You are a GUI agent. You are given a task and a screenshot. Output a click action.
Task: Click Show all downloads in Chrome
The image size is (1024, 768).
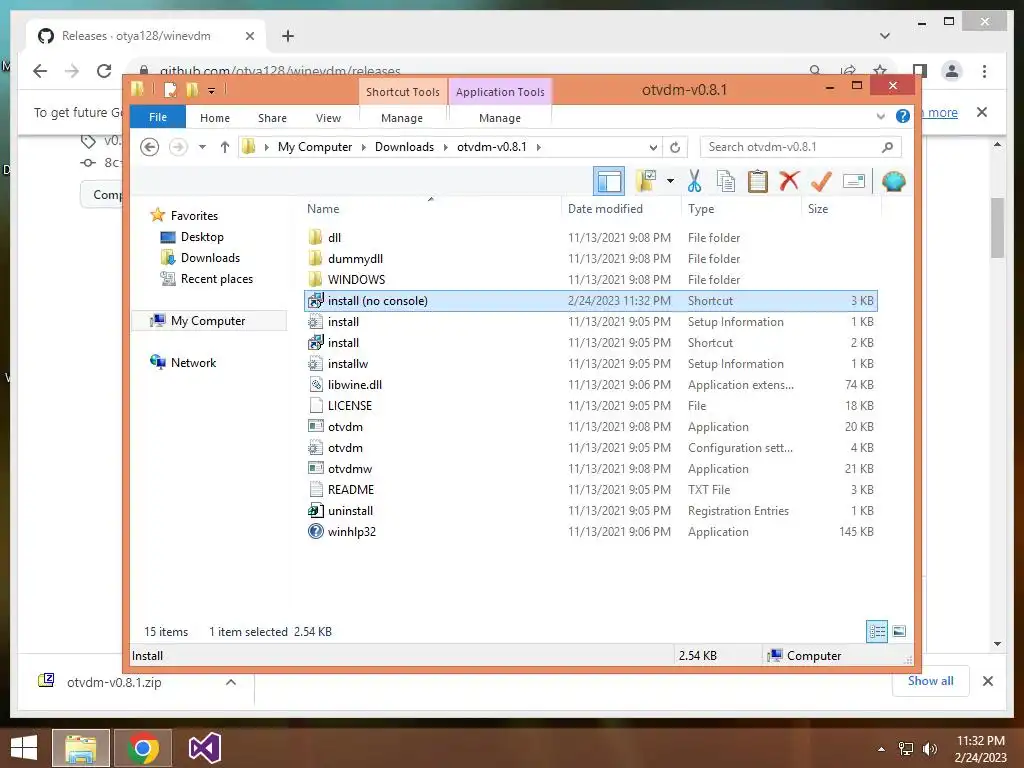pyautogui.click(x=930, y=680)
